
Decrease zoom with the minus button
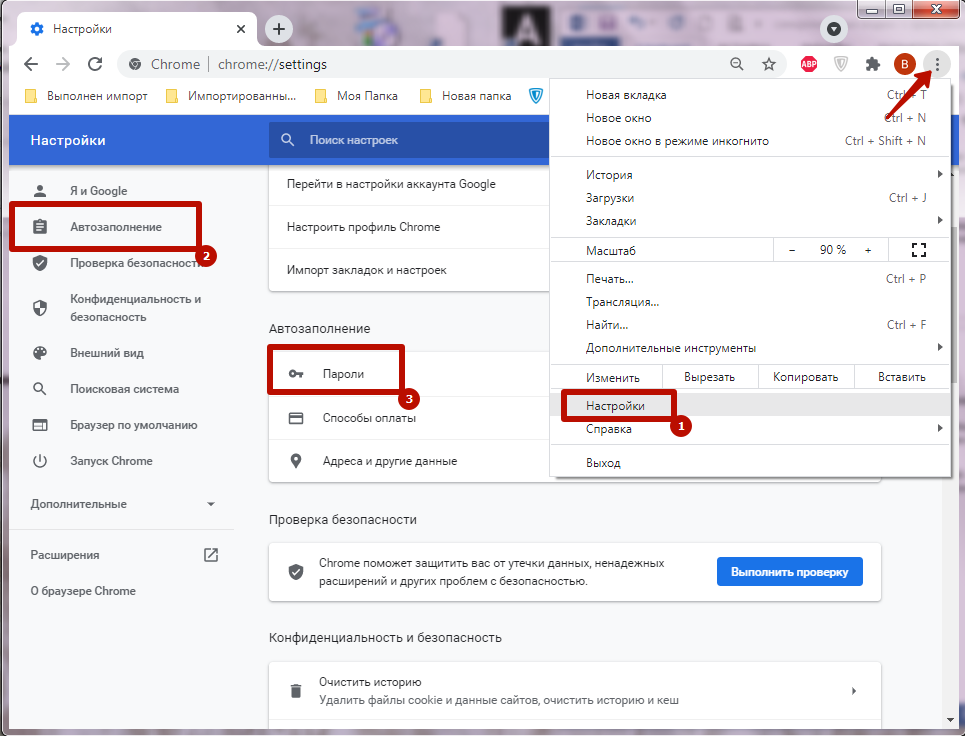(x=792, y=250)
